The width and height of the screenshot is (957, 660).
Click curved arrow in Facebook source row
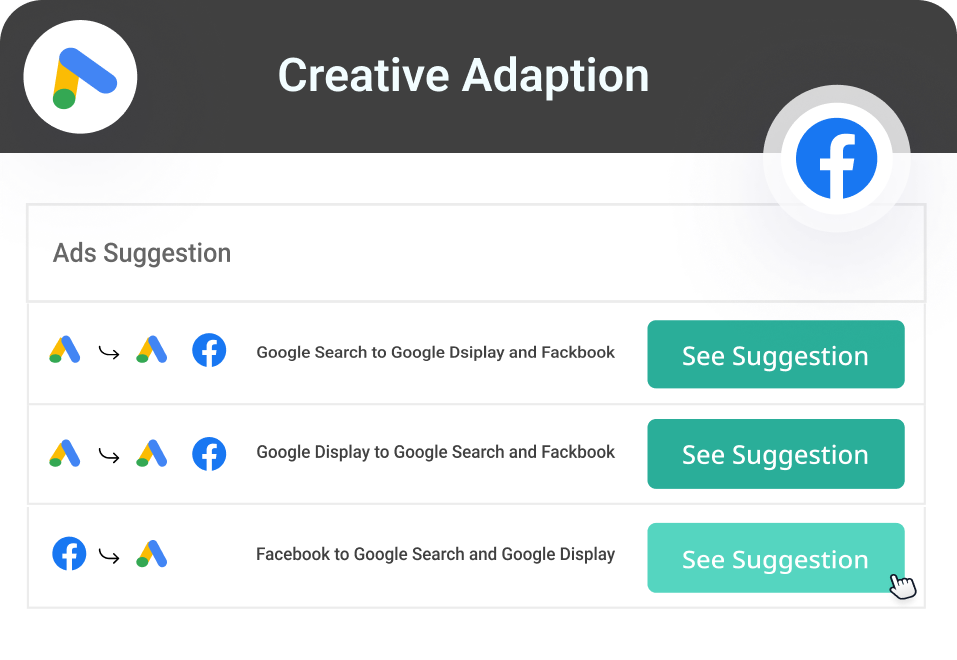pyautogui.click(x=109, y=556)
